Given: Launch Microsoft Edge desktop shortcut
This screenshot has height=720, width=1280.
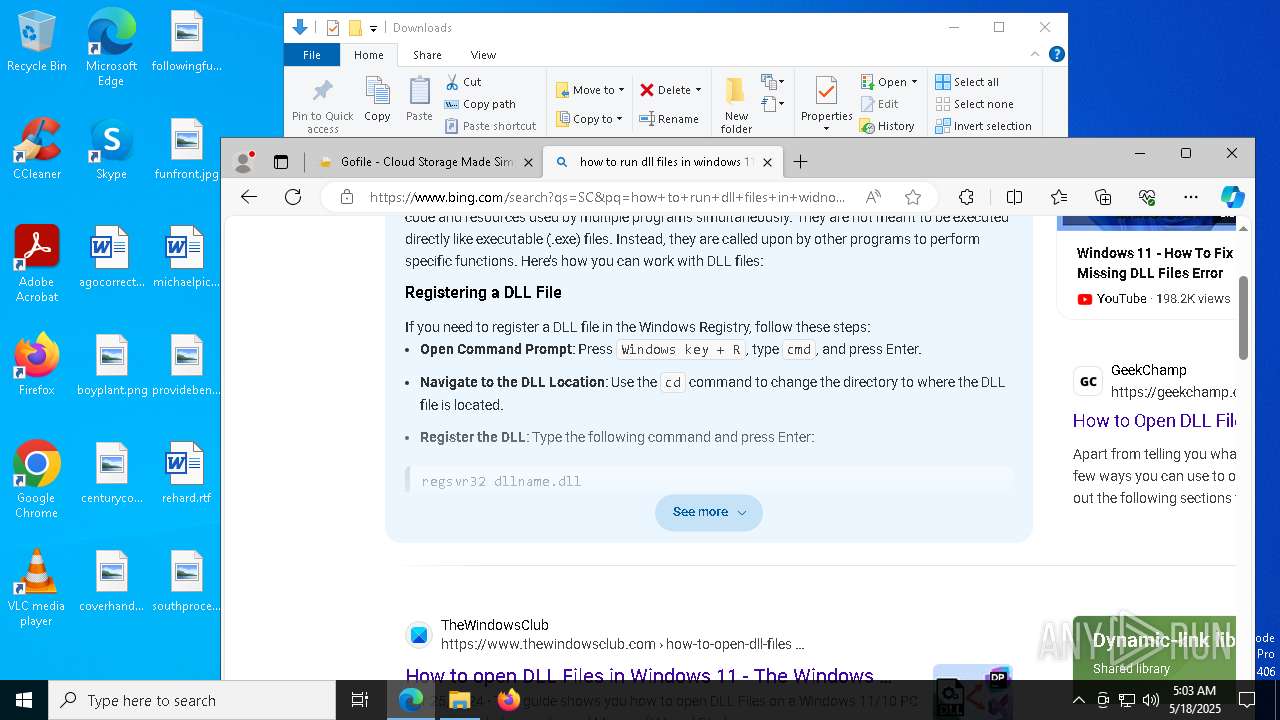Looking at the screenshot, I should coord(111,47).
